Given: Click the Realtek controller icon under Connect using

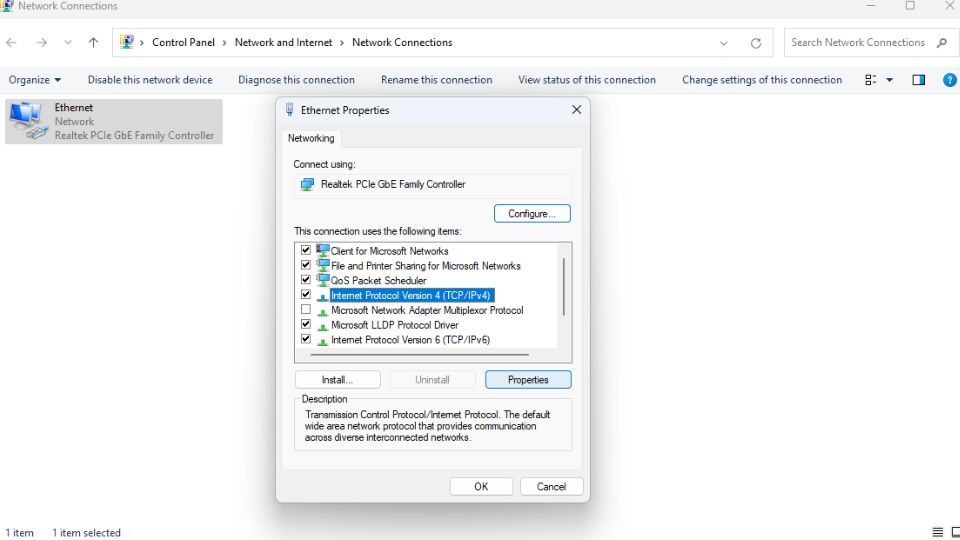Looking at the screenshot, I should coord(307,184).
